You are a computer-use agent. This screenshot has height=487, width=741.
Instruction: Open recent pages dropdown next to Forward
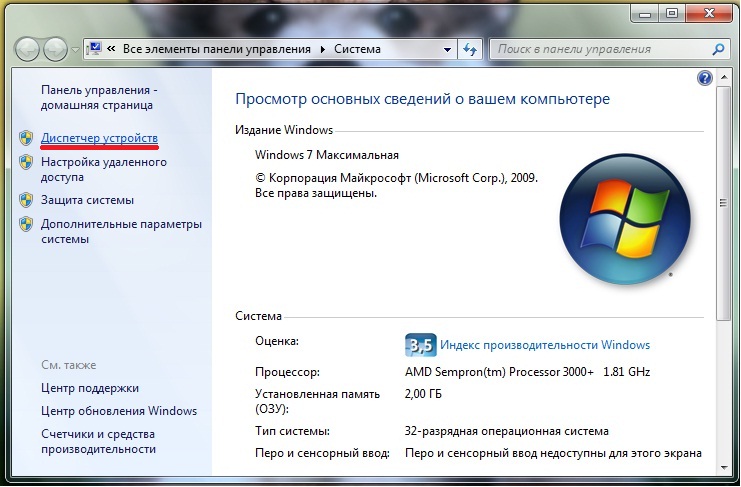click(75, 50)
